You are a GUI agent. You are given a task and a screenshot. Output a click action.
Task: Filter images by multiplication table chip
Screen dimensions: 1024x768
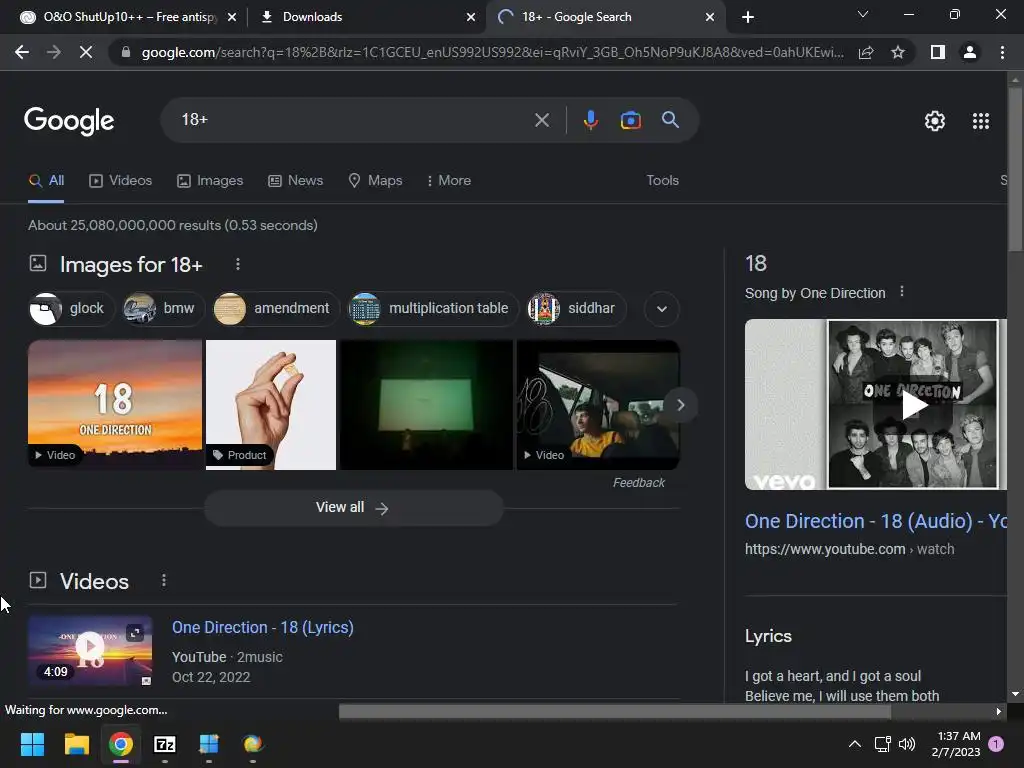pos(433,308)
